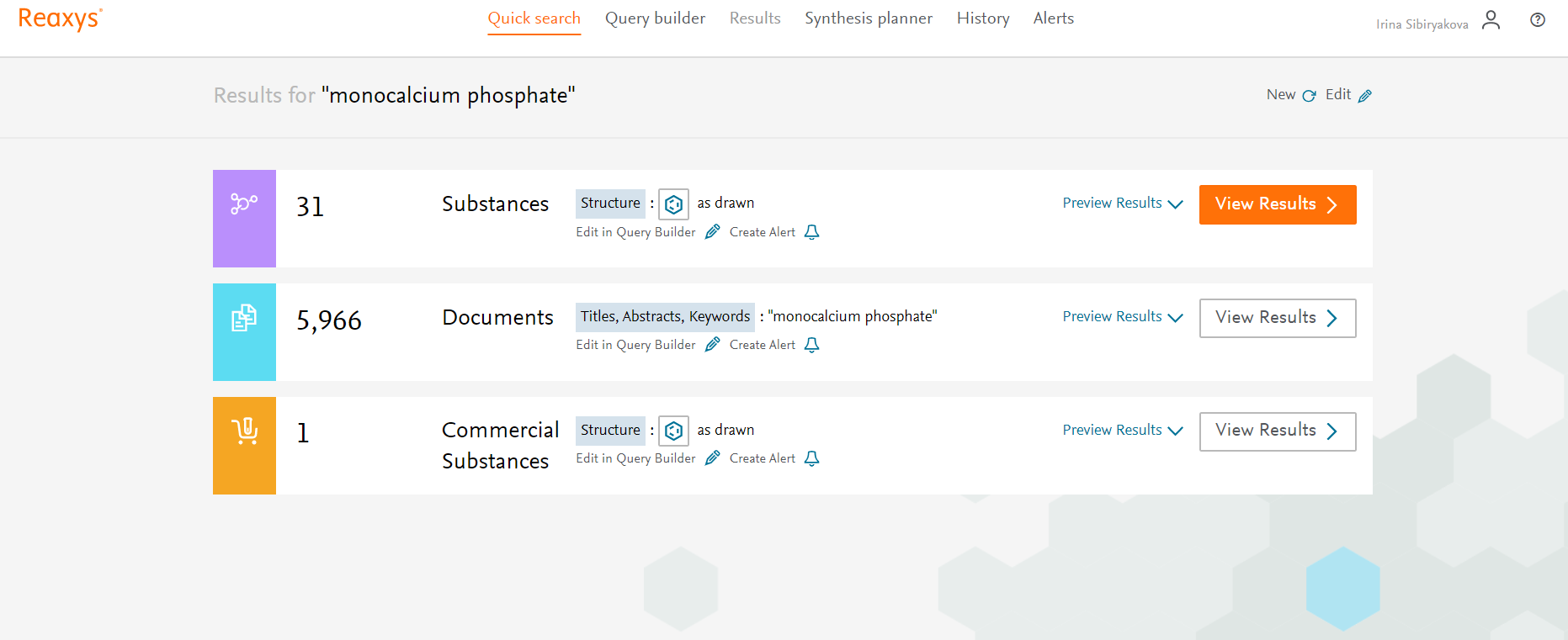
Task: Click Create Alert link under Documents
Action: pos(763,345)
